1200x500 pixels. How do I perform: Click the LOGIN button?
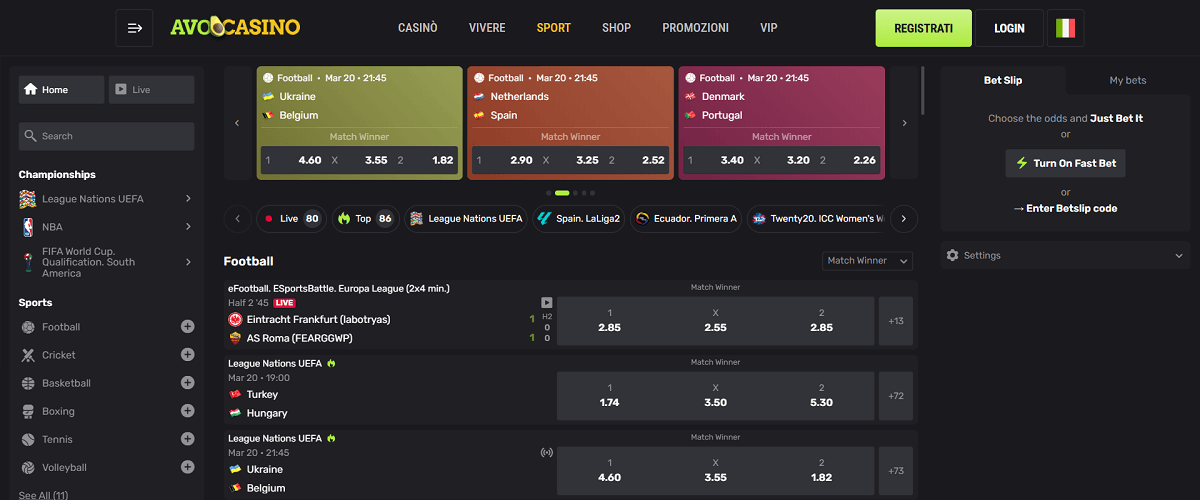[1009, 28]
